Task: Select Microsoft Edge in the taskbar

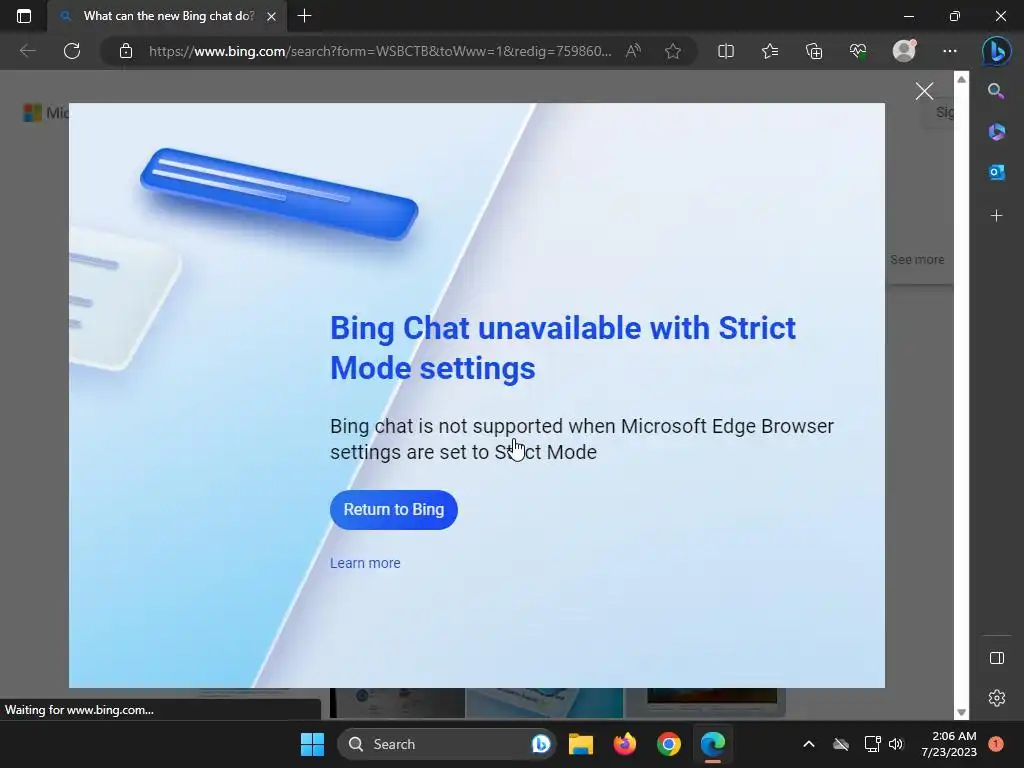Action: [x=712, y=744]
